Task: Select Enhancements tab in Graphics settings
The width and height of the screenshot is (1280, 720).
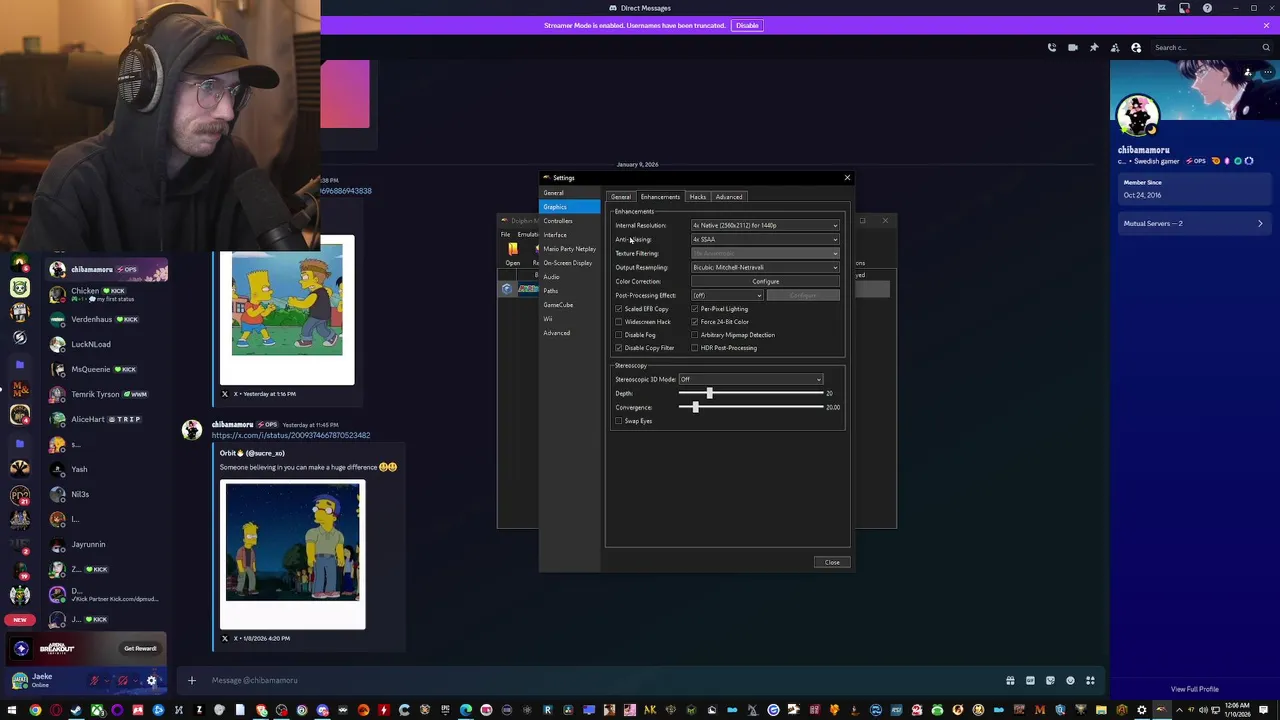Action: (660, 197)
